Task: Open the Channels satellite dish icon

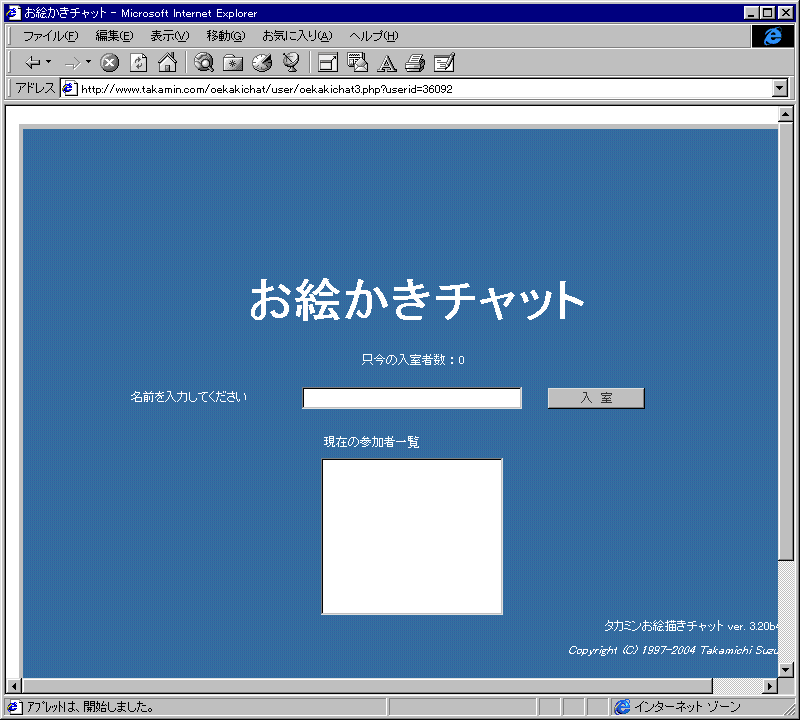Action: point(291,62)
